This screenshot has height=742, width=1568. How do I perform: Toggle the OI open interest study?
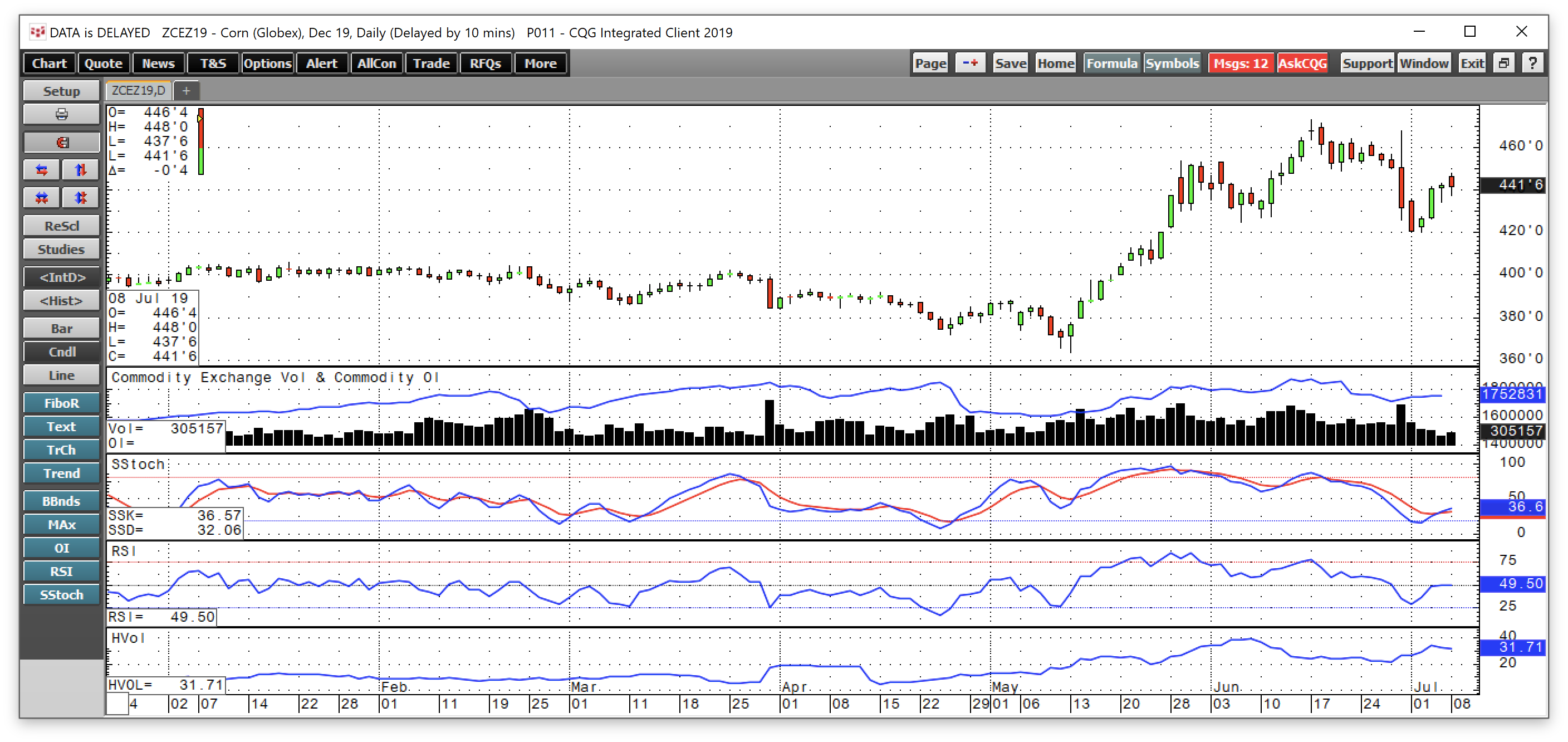61,548
